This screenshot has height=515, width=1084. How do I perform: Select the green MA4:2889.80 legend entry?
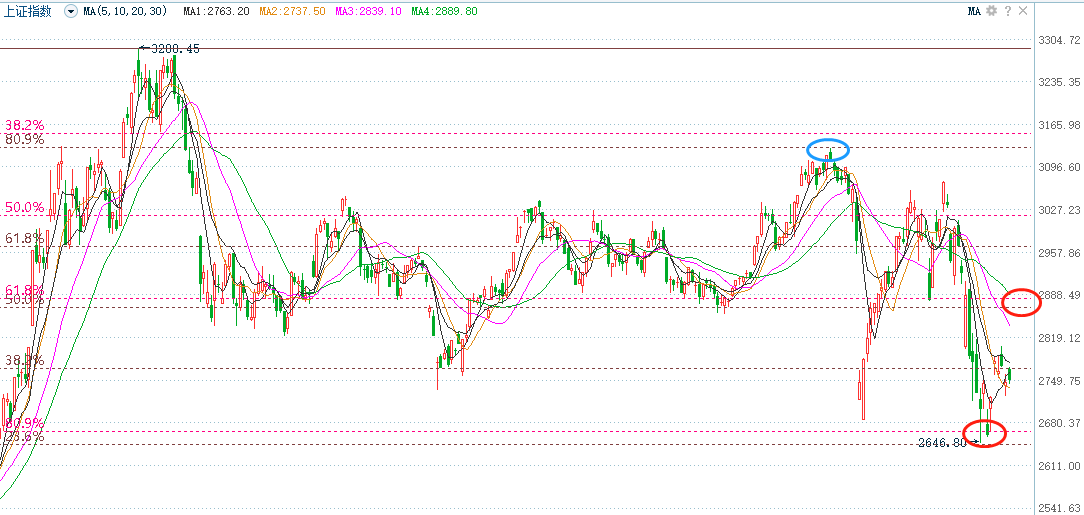click(x=445, y=11)
